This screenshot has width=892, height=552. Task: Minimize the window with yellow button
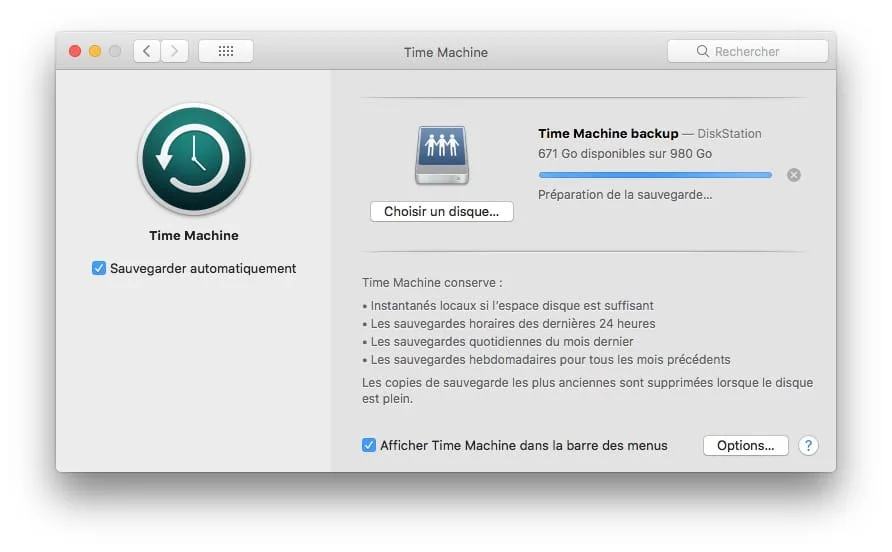click(x=95, y=51)
